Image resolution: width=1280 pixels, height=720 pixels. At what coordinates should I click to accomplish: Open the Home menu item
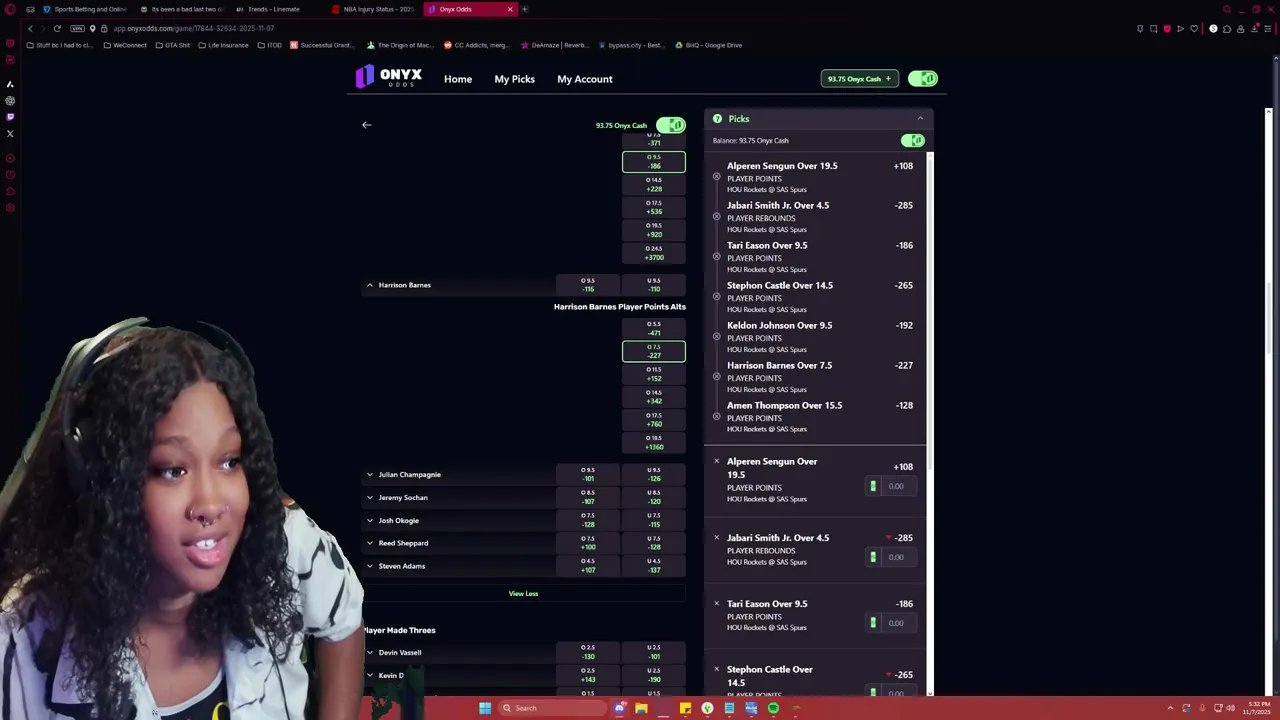pyautogui.click(x=458, y=79)
